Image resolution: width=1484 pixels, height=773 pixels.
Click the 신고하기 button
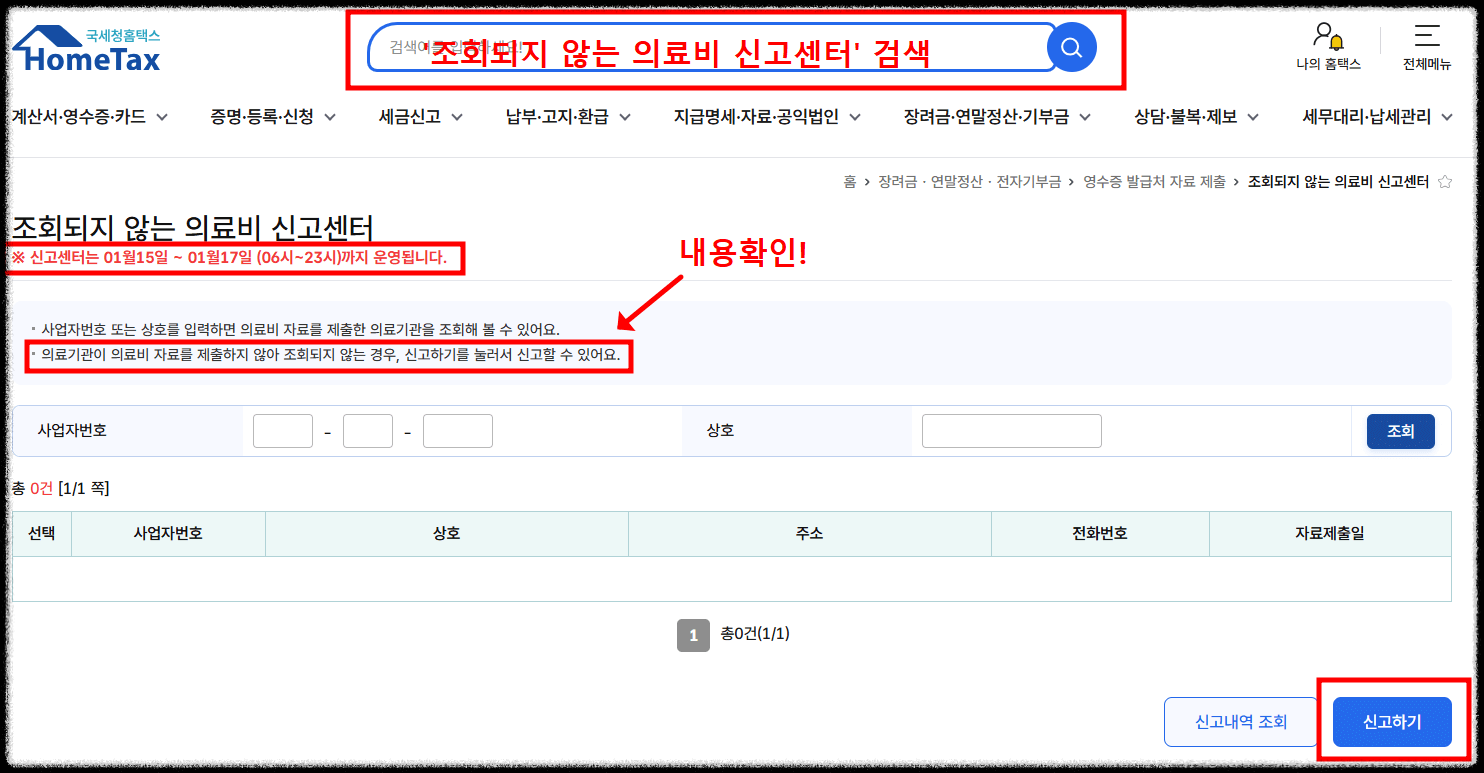click(x=1390, y=722)
